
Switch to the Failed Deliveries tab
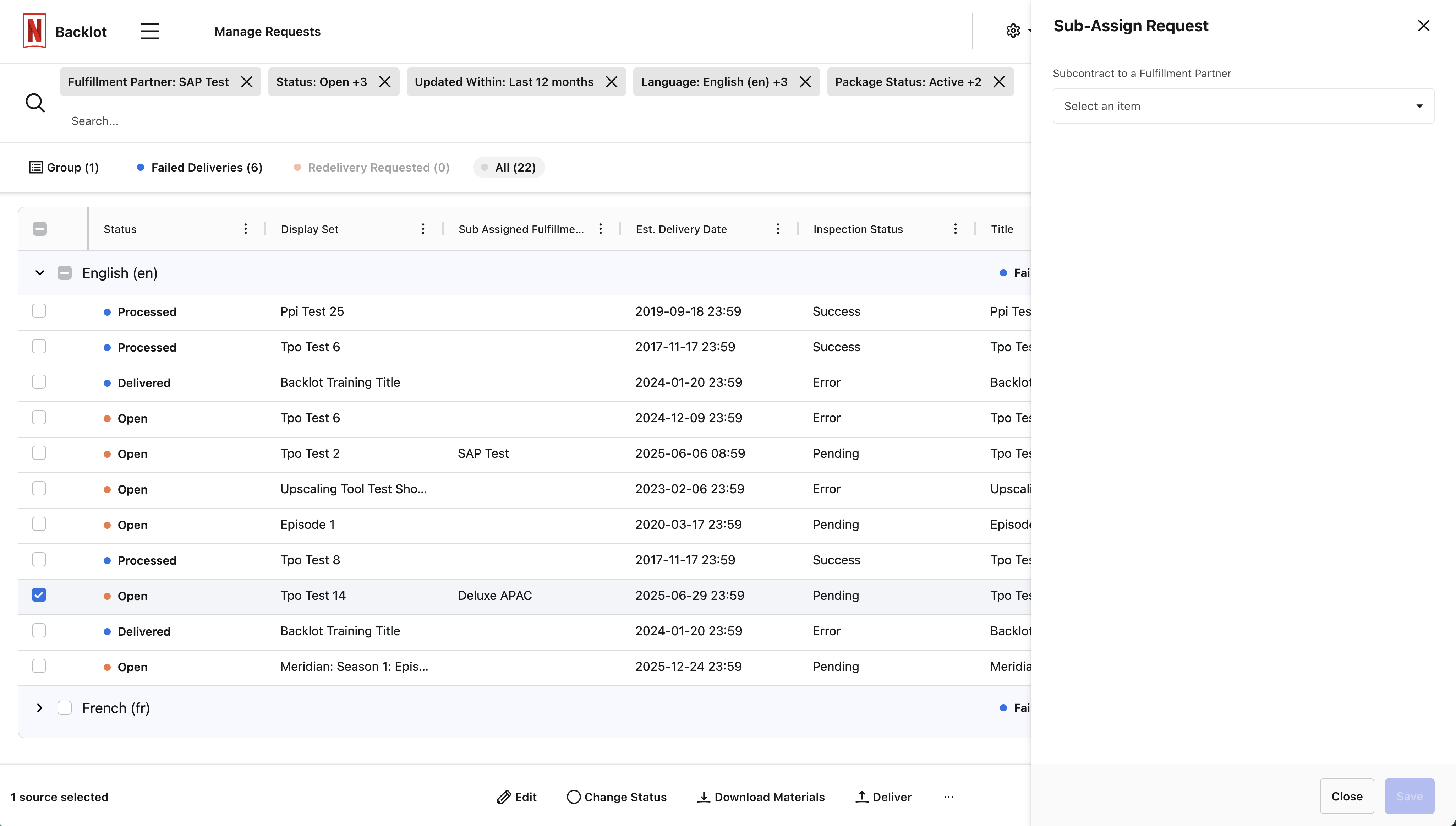(199, 167)
